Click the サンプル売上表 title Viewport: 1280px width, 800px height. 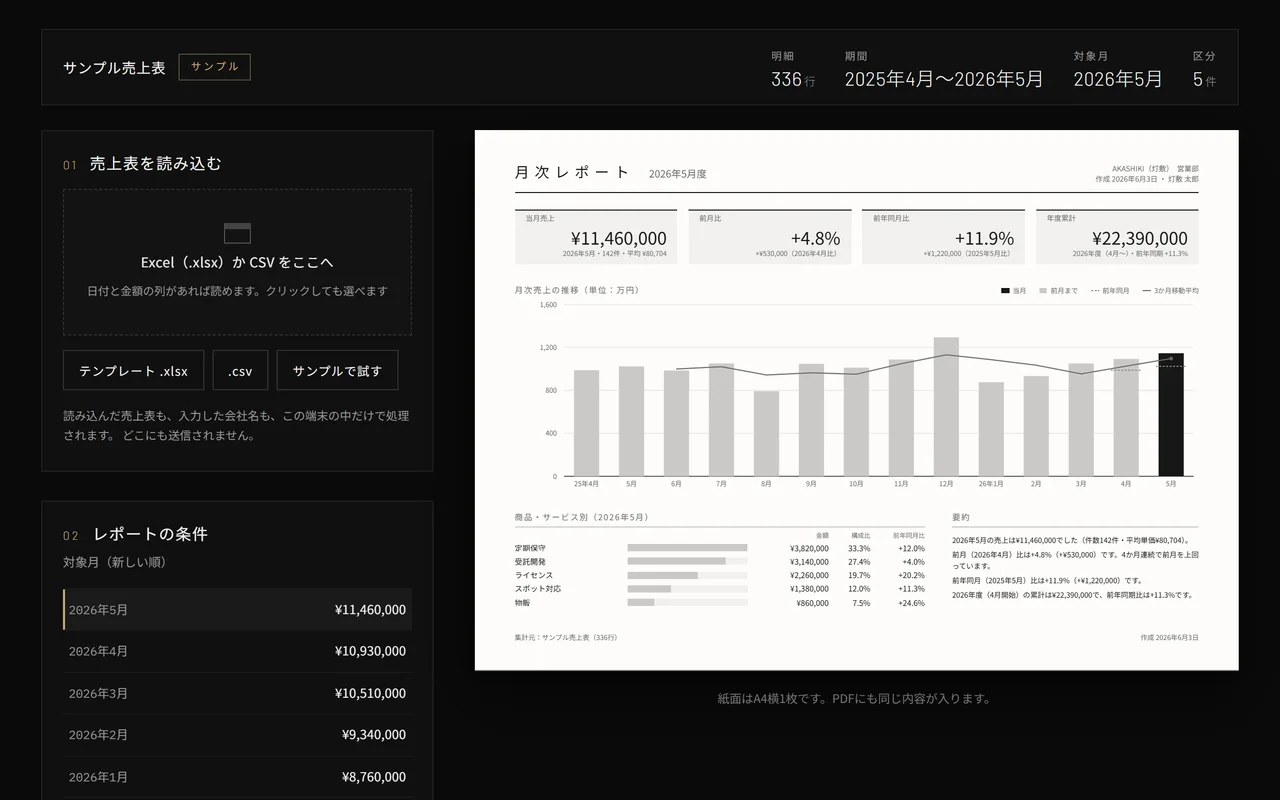(x=114, y=68)
